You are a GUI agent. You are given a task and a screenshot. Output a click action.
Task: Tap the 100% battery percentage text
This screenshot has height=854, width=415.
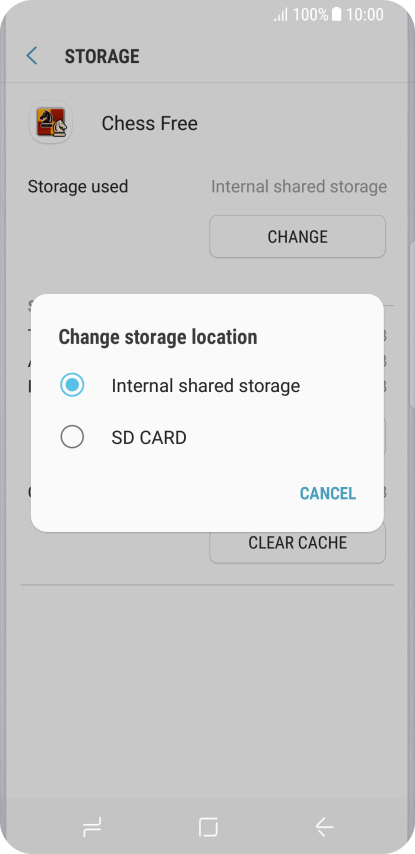310,15
